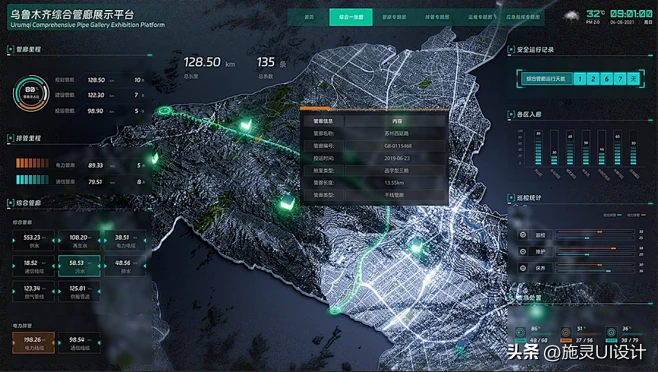Screen dimensions: 658x372
Task: Click the 32℃ temperature reading
Action: [595, 14]
